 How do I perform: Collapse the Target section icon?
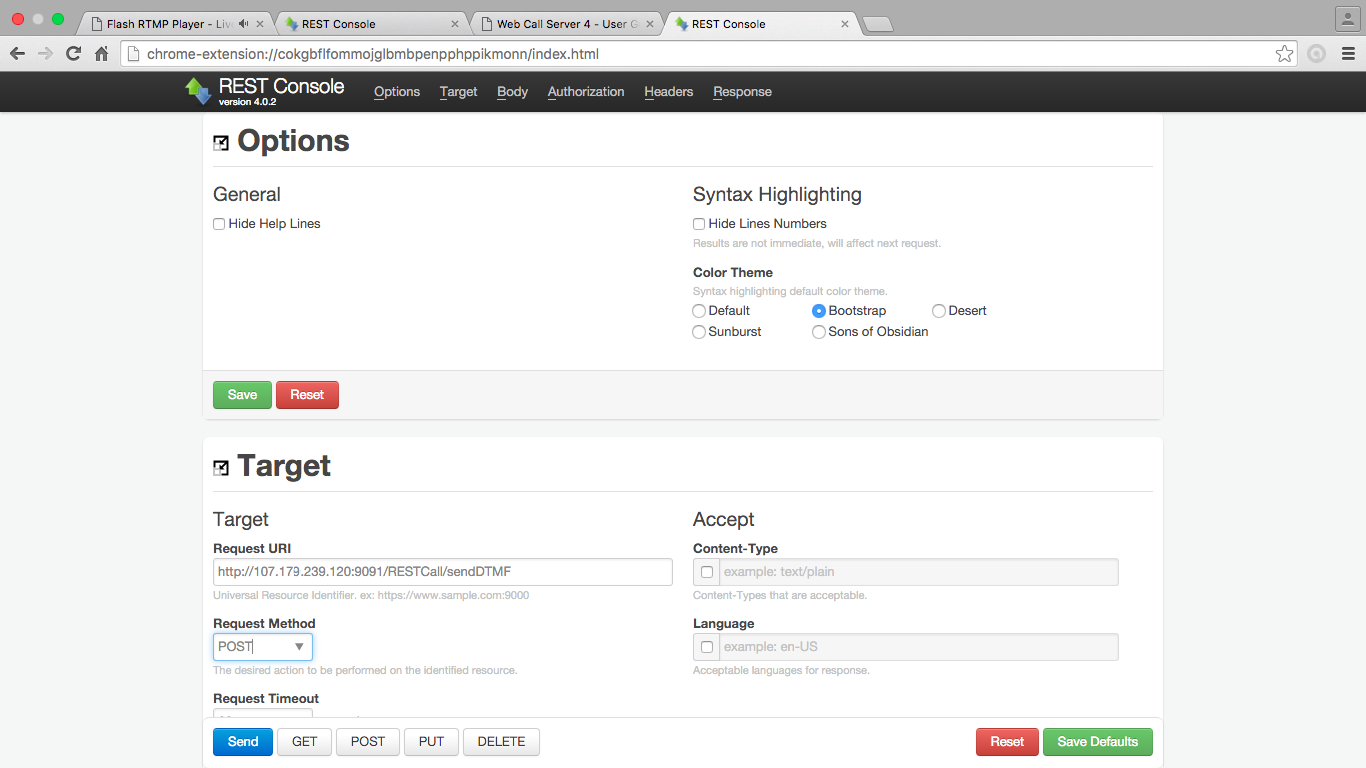(x=221, y=468)
